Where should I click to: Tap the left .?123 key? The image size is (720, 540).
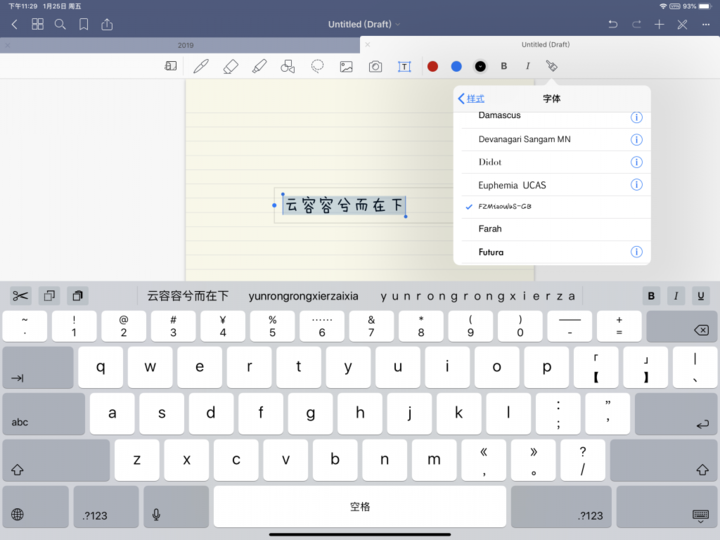click(x=106, y=506)
